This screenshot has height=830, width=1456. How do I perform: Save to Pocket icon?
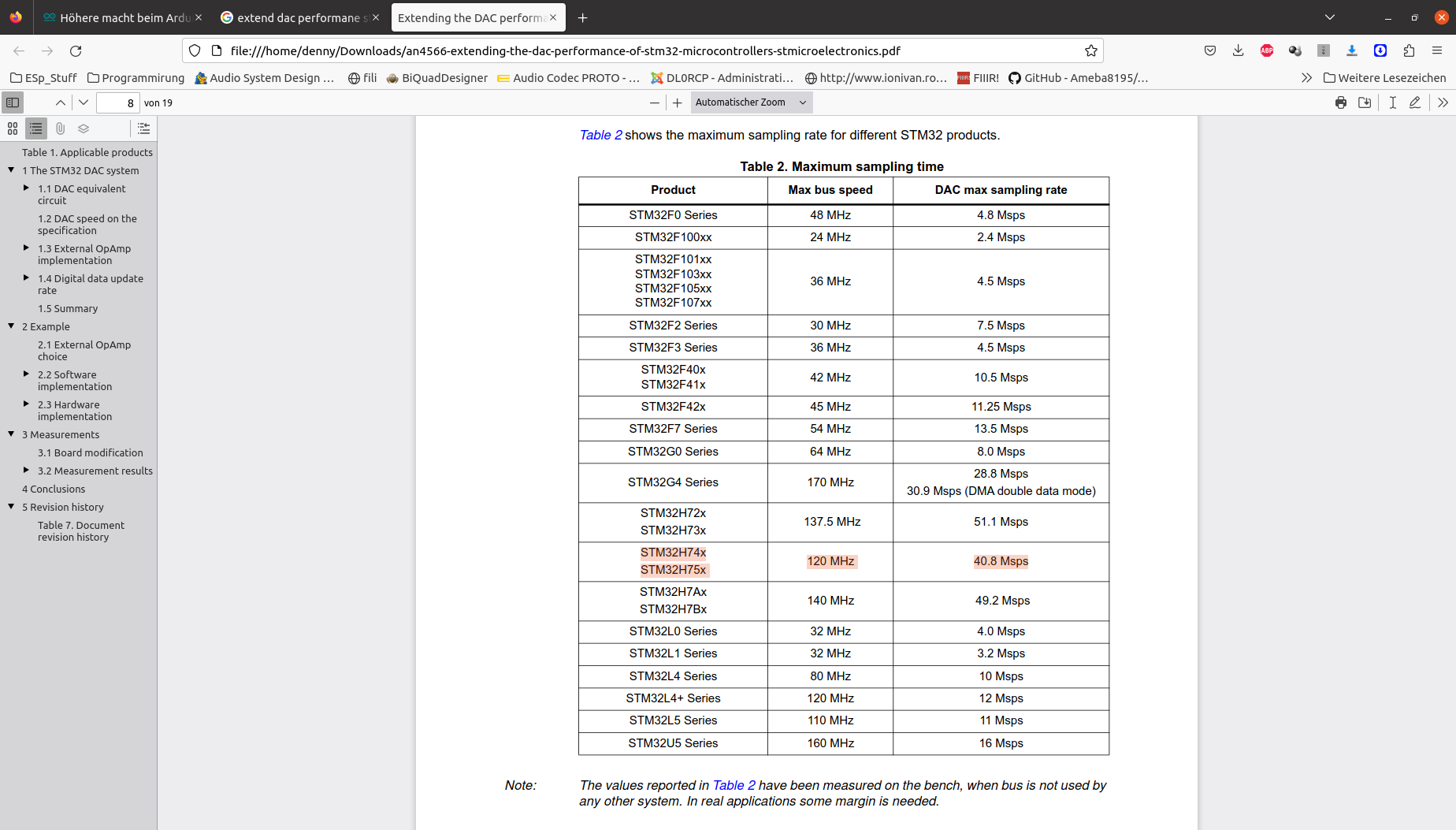coord(1210,50)
